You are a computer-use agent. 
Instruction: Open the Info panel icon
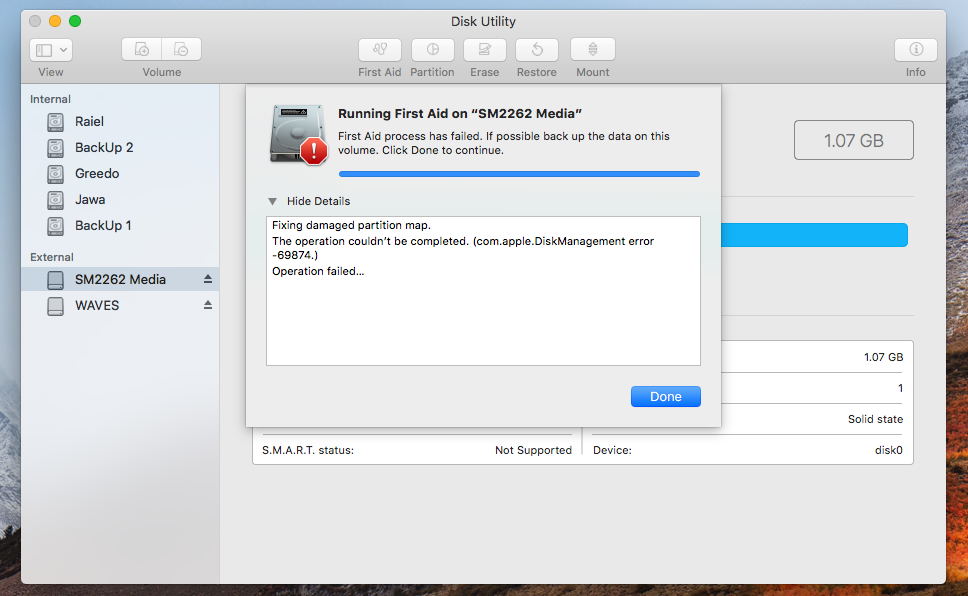[916, 49]
